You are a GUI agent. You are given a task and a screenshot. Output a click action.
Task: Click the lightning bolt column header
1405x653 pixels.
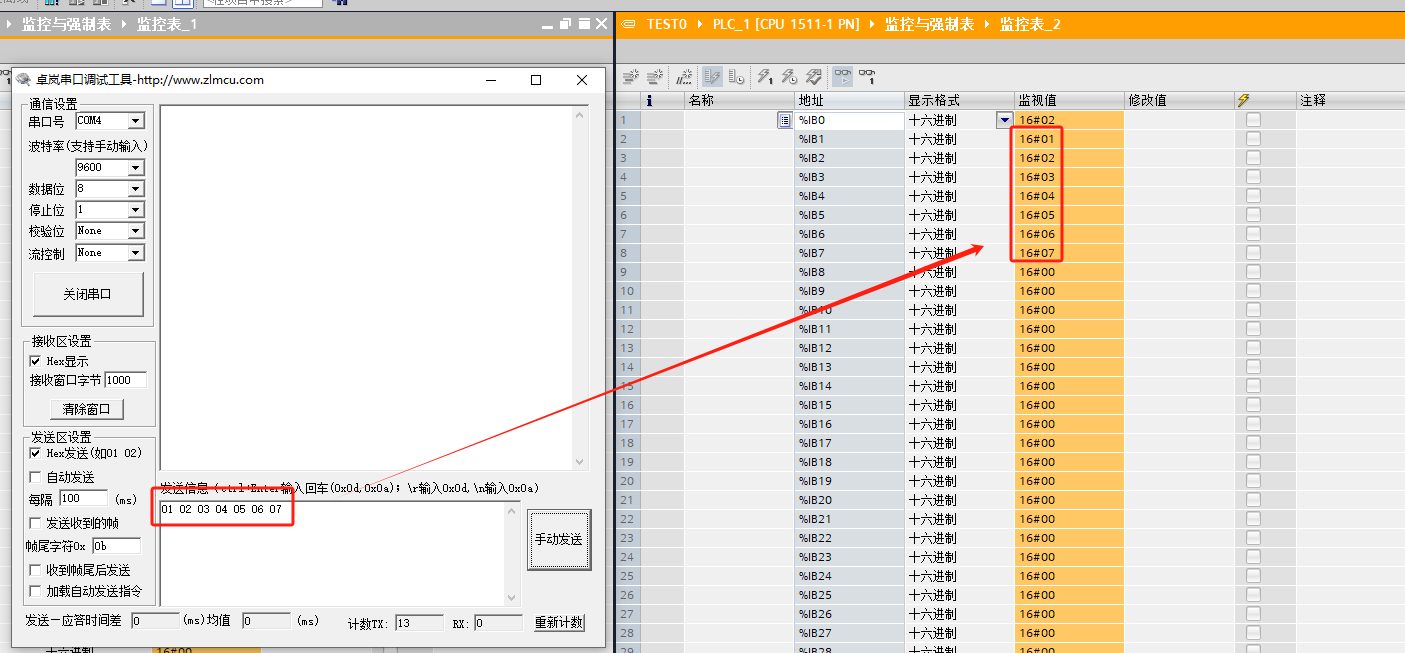(x=1243, y=100)
